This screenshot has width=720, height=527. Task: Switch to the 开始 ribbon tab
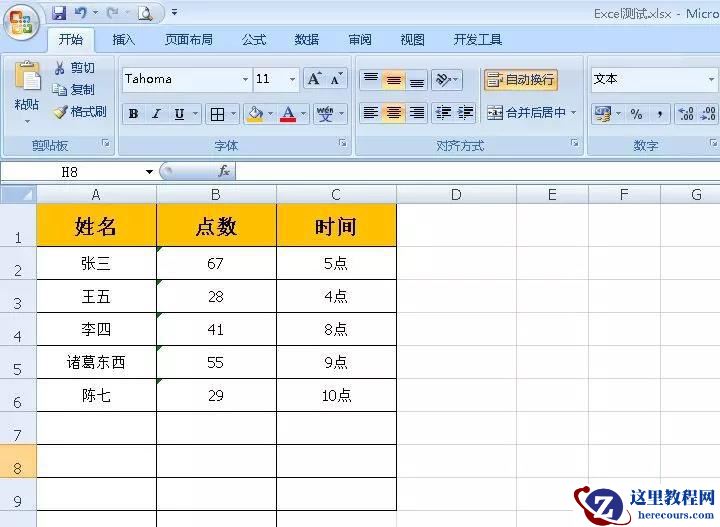pos(71,40)
